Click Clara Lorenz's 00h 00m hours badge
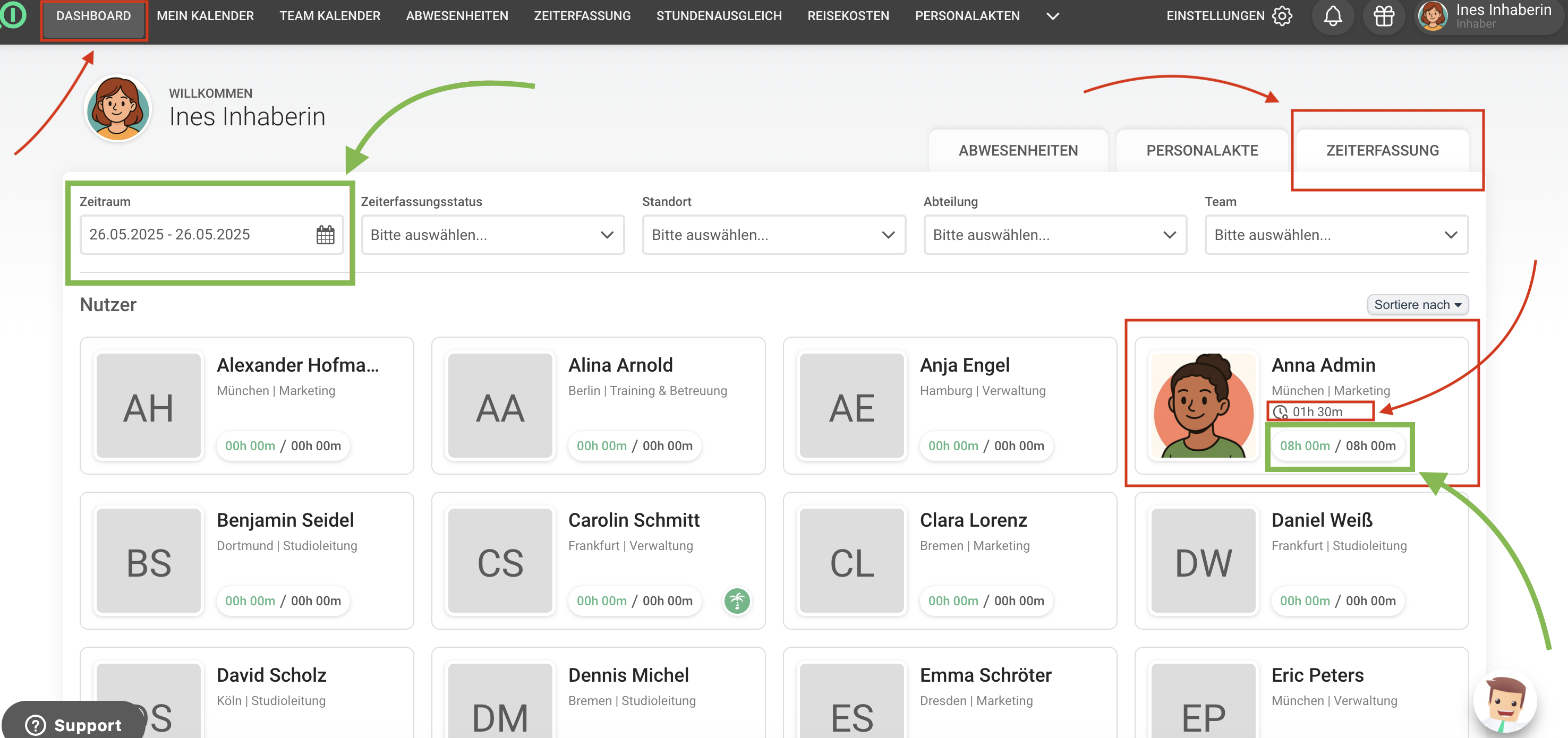The image size is (1568, 738). point(986,601)
